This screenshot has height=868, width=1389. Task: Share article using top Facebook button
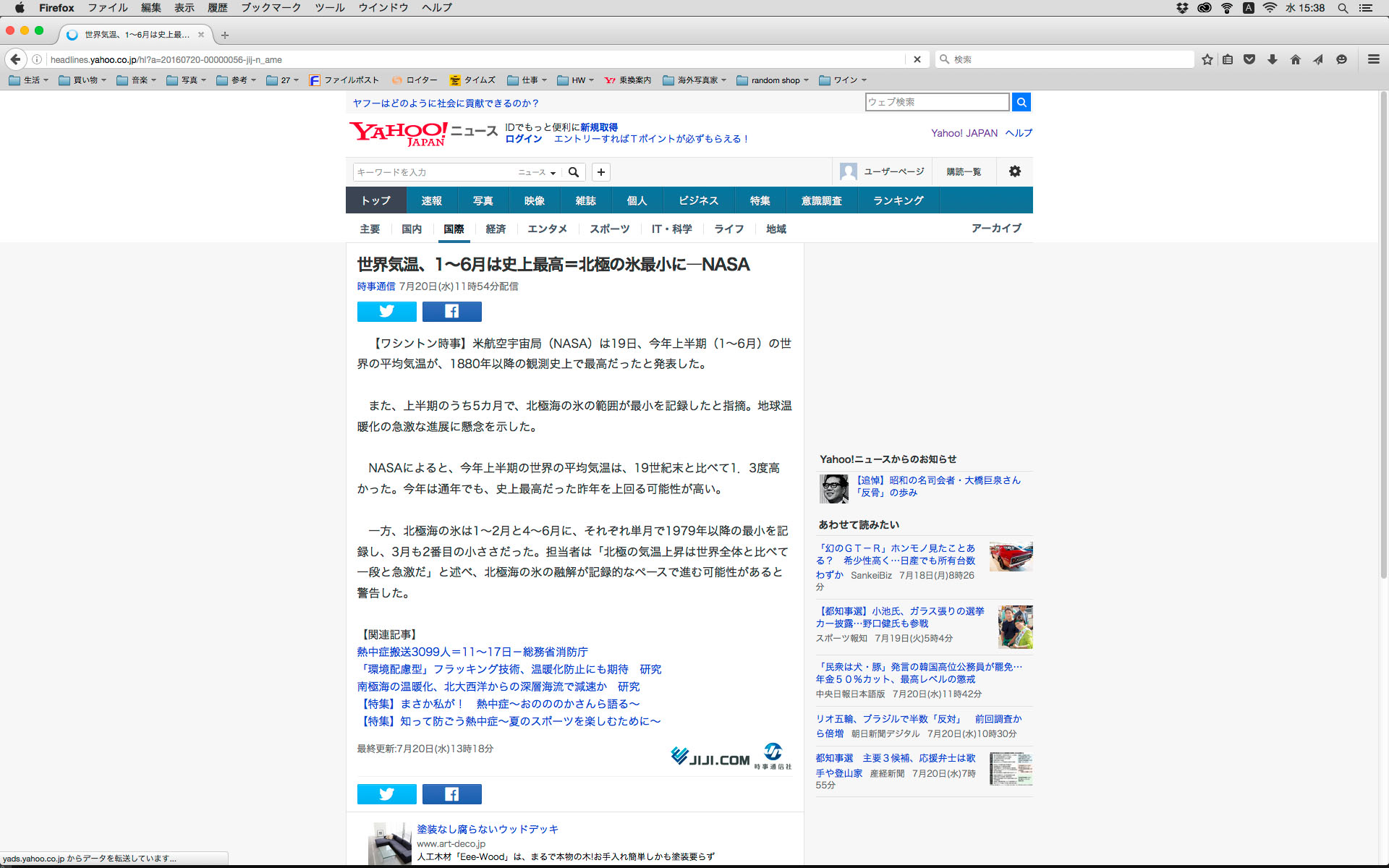click(451, 311)
